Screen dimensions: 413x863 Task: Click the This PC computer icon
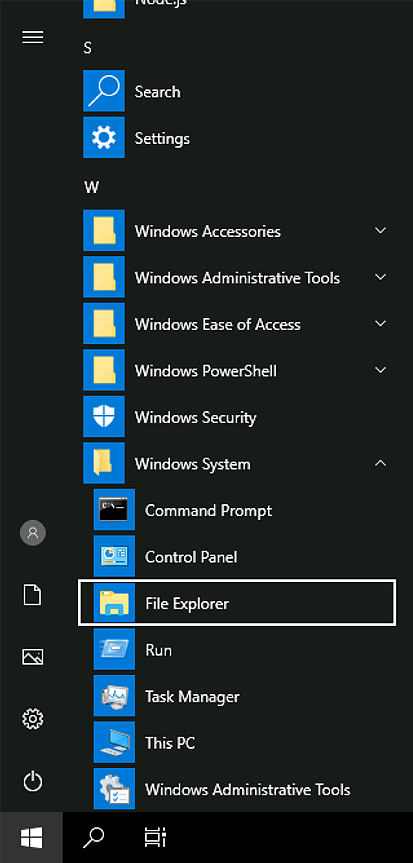114,742
